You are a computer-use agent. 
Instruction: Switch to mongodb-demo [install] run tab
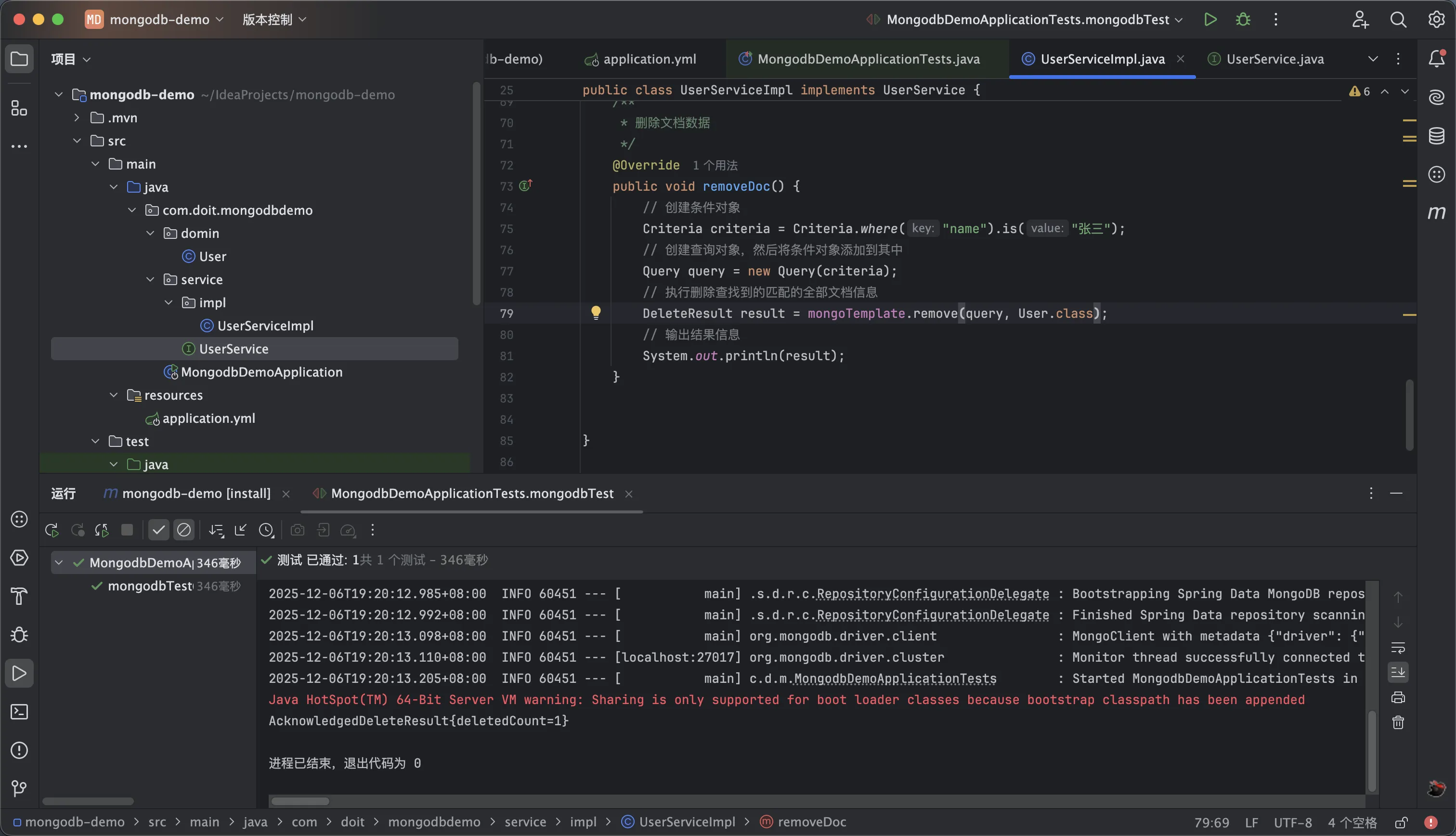[195, 493]
